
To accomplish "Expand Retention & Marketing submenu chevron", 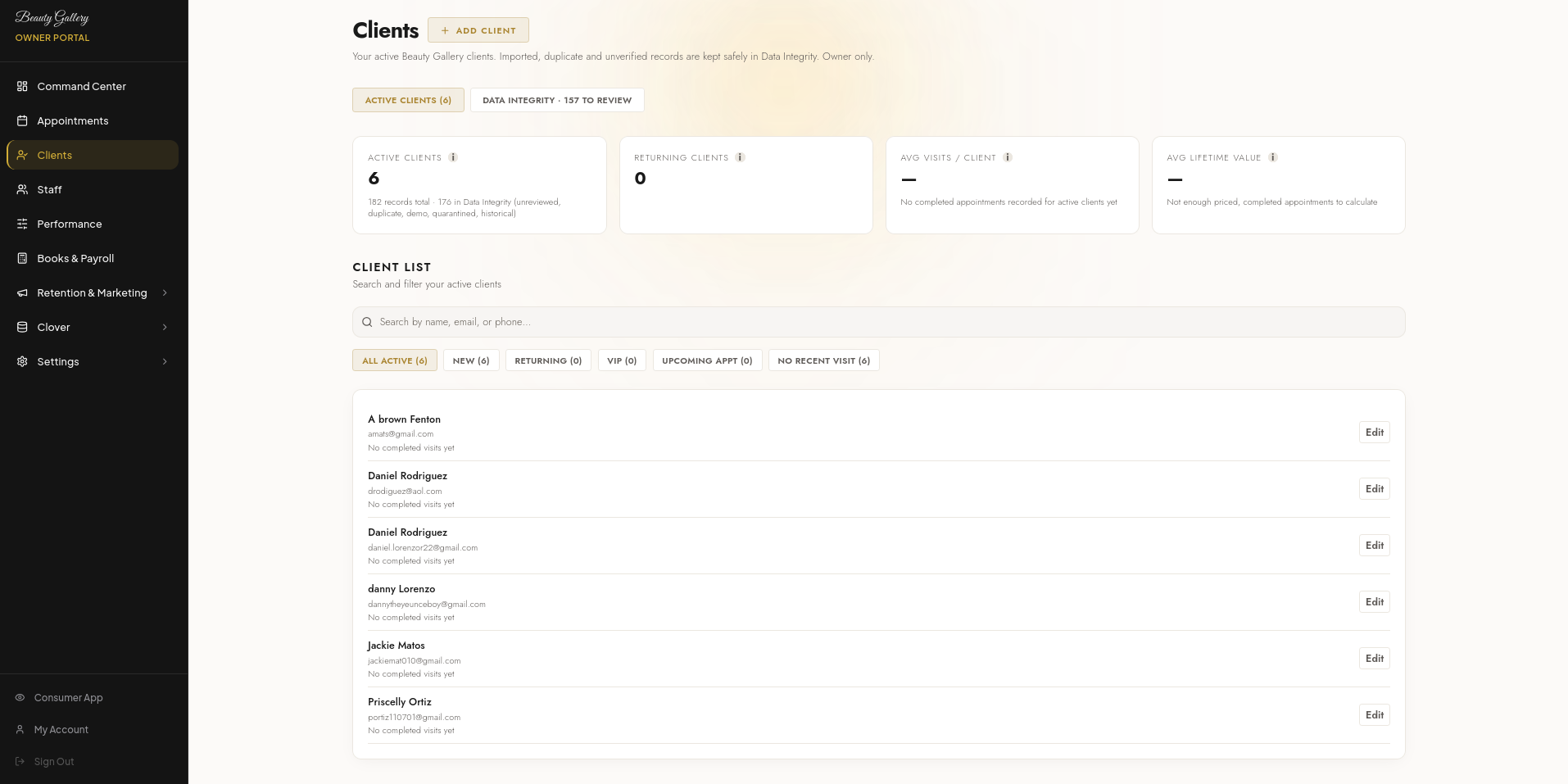I will [165, 292].
